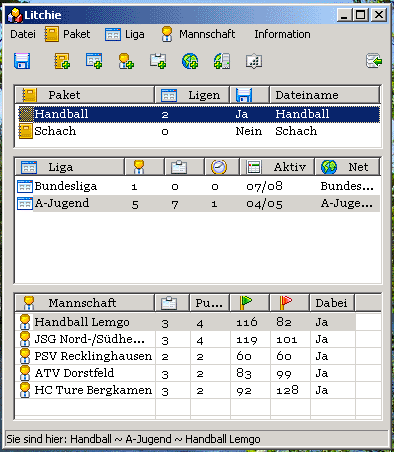This screenshot has height=452, width=394.
Task: Click the table icon beside A-Jugend
Action: point(25,204)
